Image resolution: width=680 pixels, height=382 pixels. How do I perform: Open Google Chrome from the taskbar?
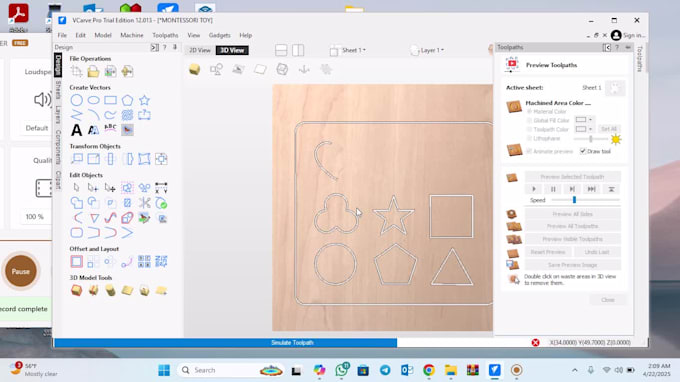click(x=429, y=370)
